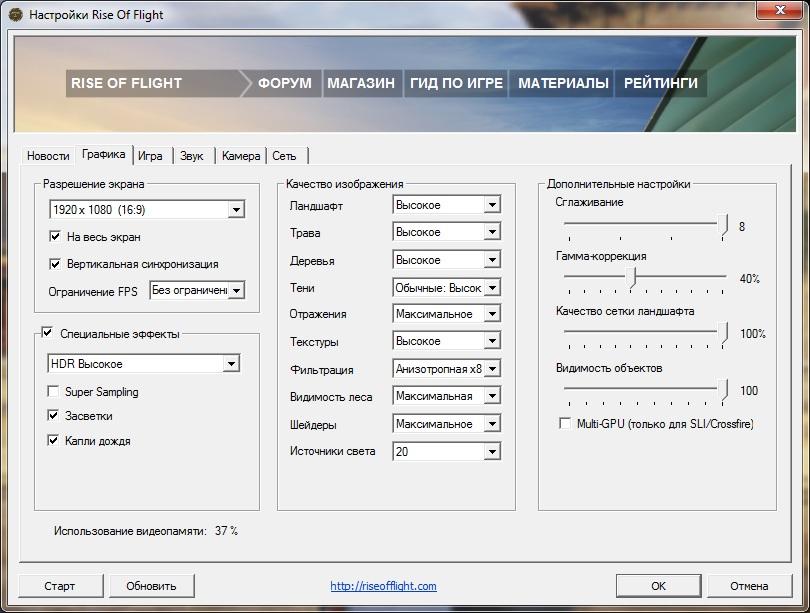Expand the Деревья quality dropdown
This screenshot has width=810, height=613.
pyautogui.click(x=446, y=260)
